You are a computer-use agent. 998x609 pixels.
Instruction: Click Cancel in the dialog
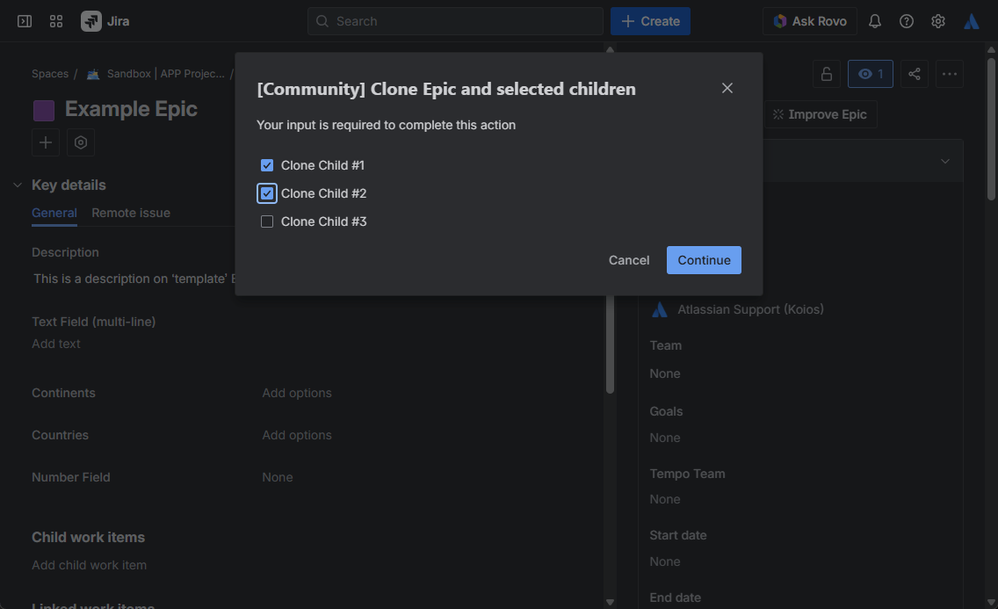pyautogui.click(x=629, y=260)
